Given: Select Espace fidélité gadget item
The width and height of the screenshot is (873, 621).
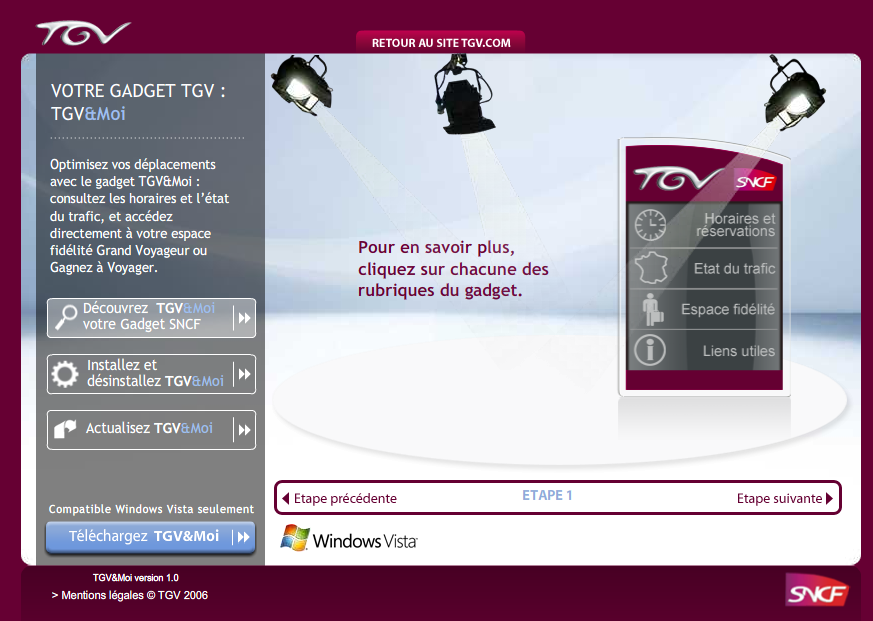Looking at the screenshot, I should pyautogui.click(x=727, y=310).
